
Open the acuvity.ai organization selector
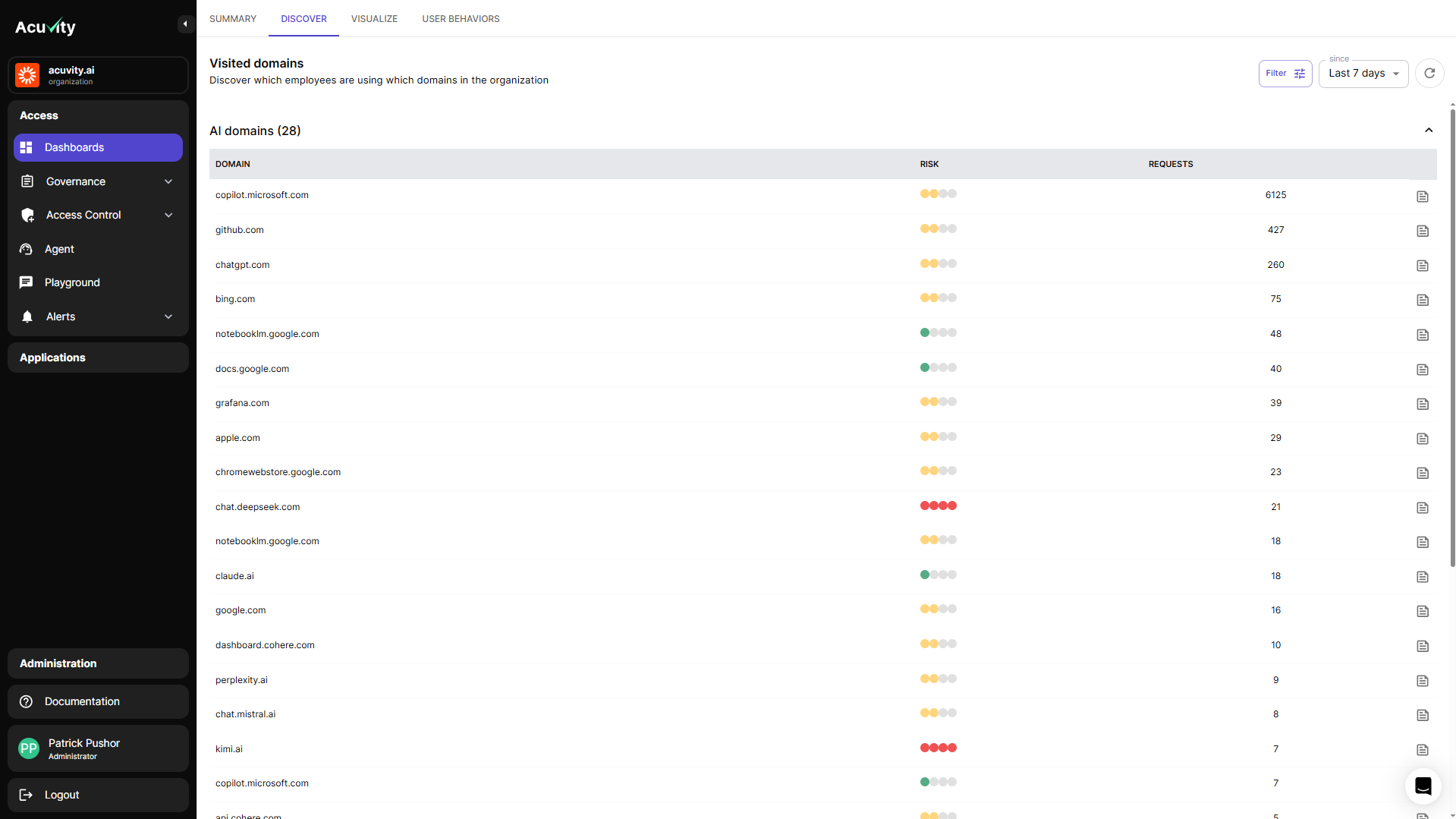coord(98,75)
